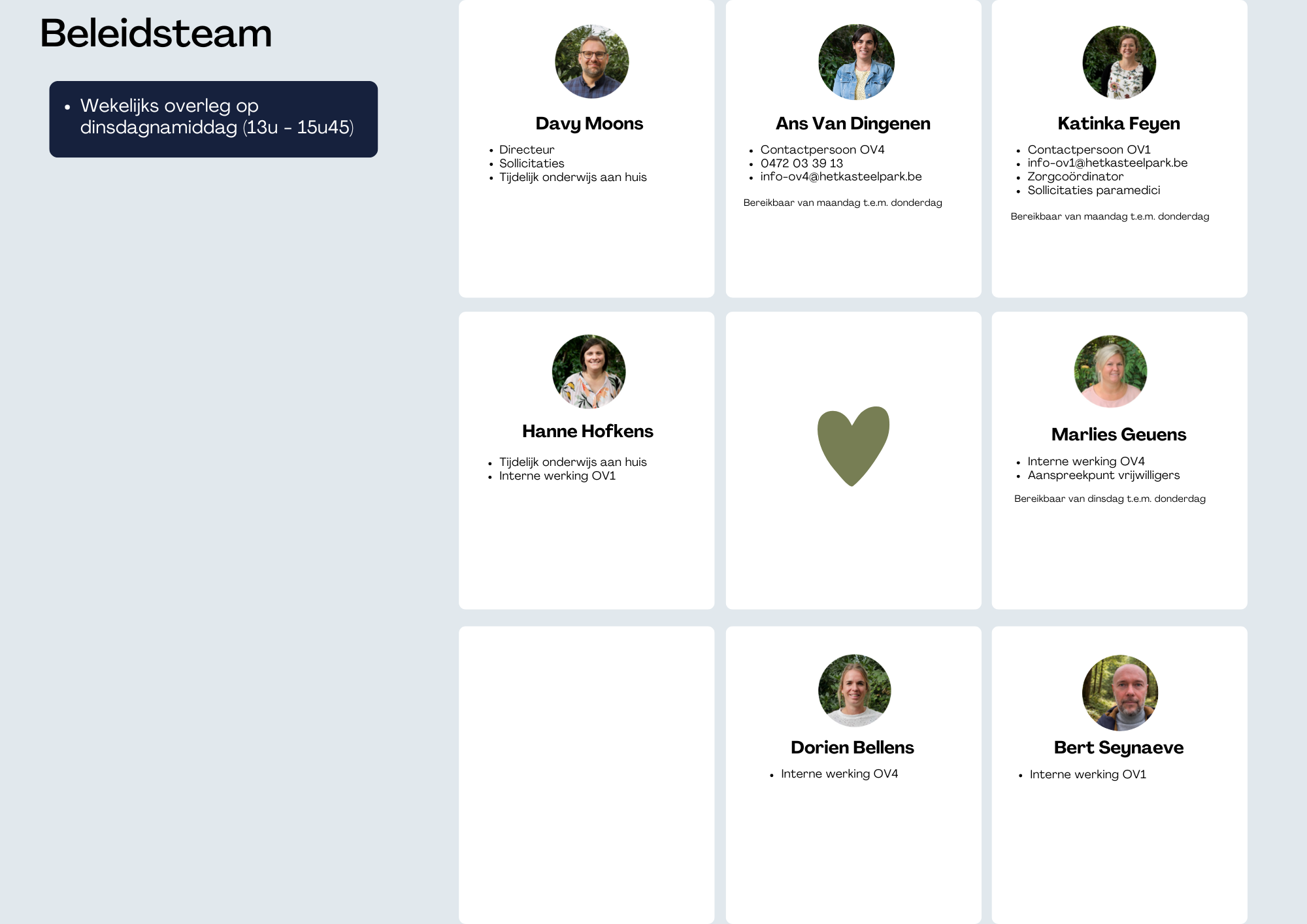Click the phone number 0472 03 39 13
Screen dimensions: 1307x924
(x=801, y=163)
